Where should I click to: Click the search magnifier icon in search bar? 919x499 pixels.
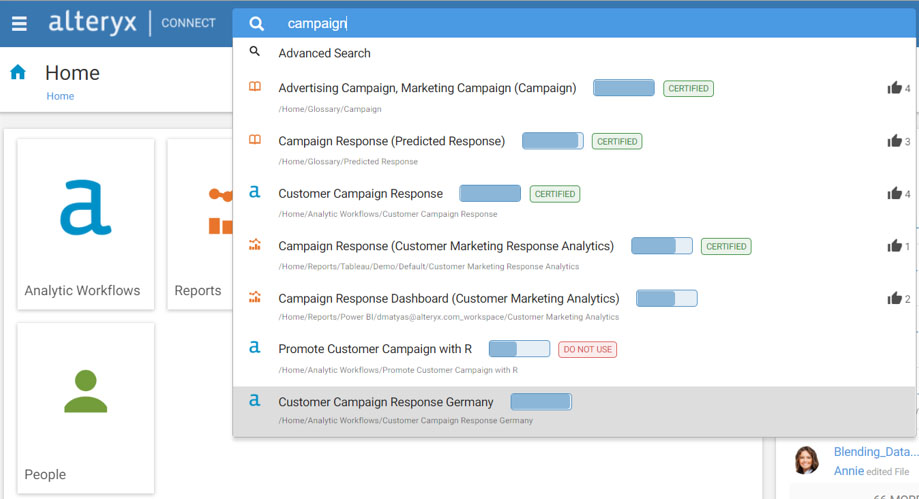[256, 23]
